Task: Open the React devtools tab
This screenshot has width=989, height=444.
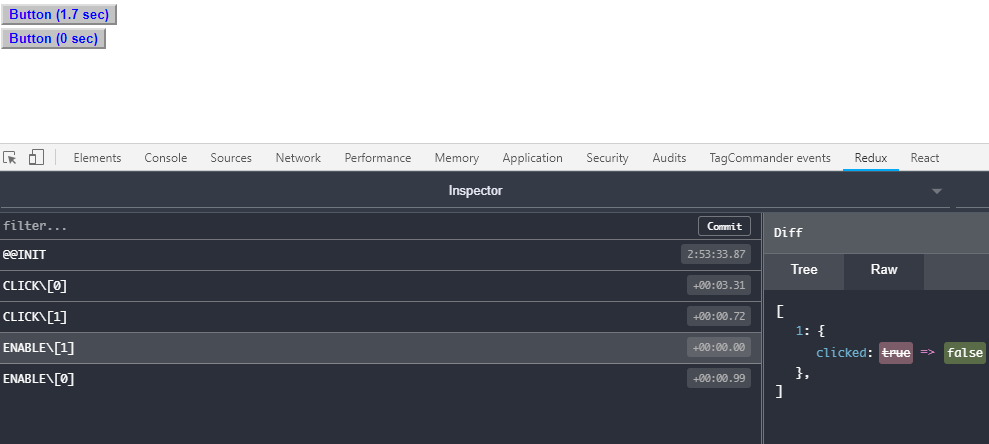Action: [924, 158]
